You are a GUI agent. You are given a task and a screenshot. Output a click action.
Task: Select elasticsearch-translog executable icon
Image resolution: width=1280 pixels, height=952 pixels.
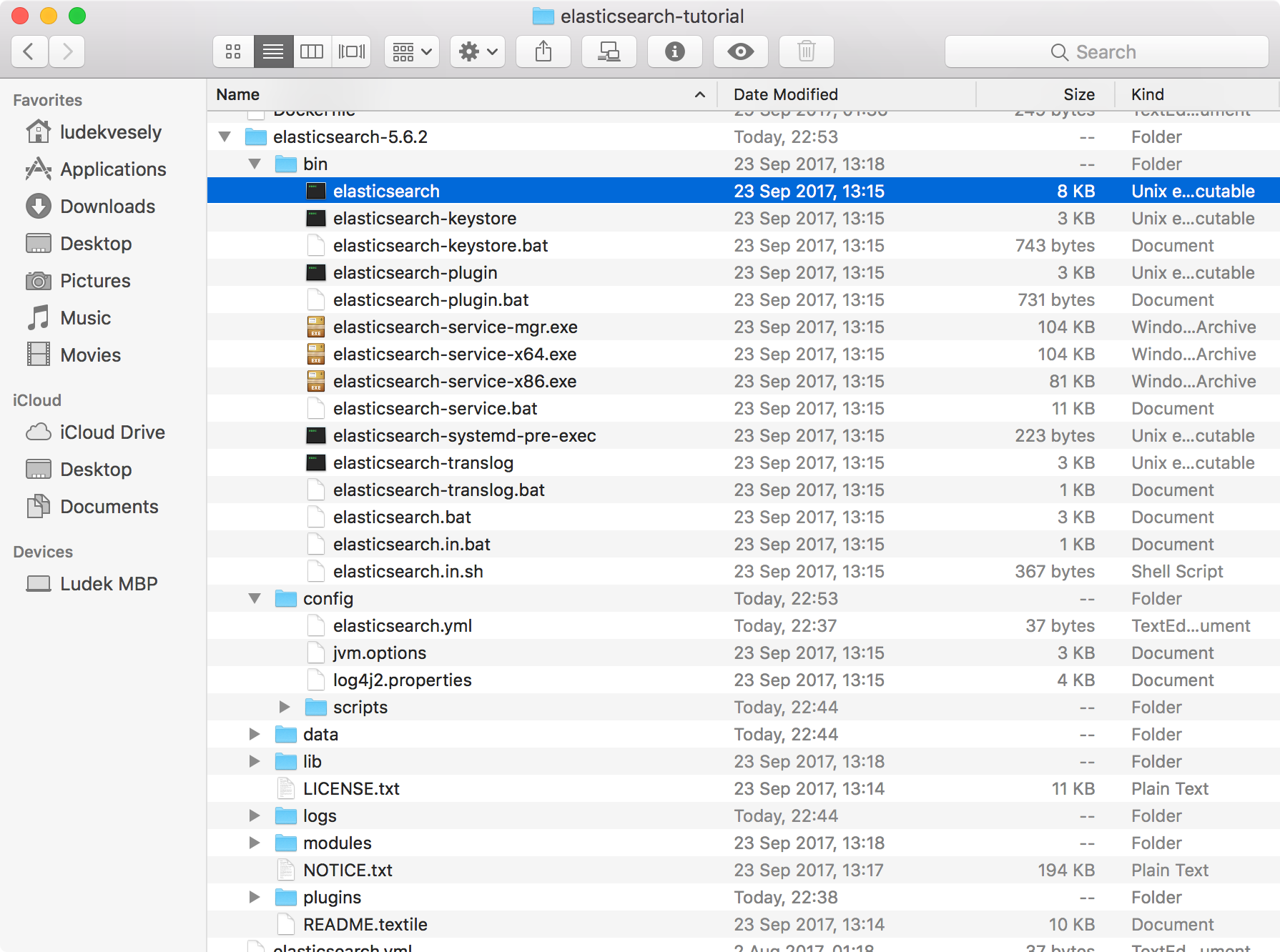pos(316,462)
